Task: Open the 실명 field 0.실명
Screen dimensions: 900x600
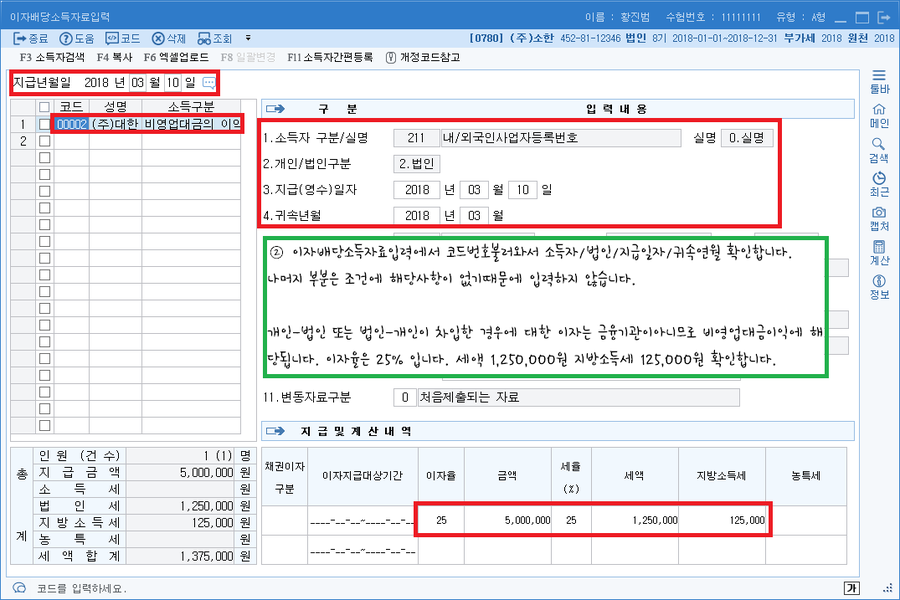Action: coord(747,138)
